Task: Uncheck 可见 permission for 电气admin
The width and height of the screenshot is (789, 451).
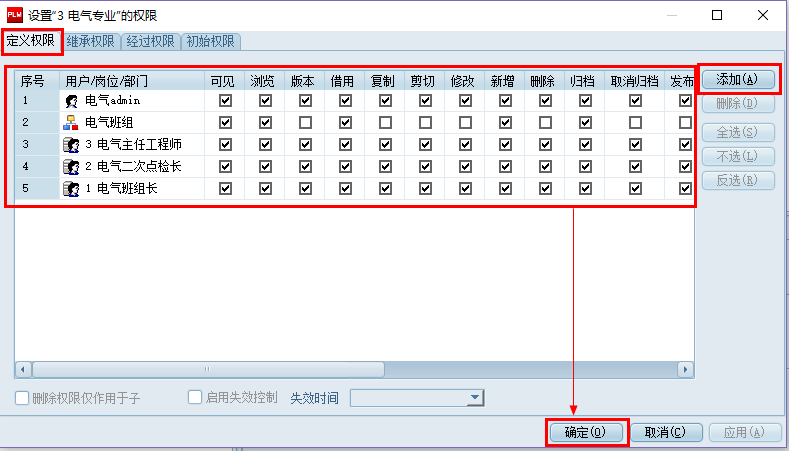Action: pos(225,101)
